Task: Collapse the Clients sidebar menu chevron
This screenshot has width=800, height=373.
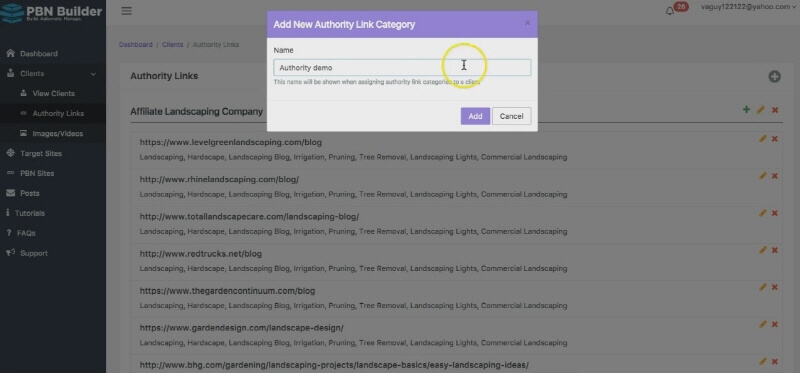Action: 93,74
